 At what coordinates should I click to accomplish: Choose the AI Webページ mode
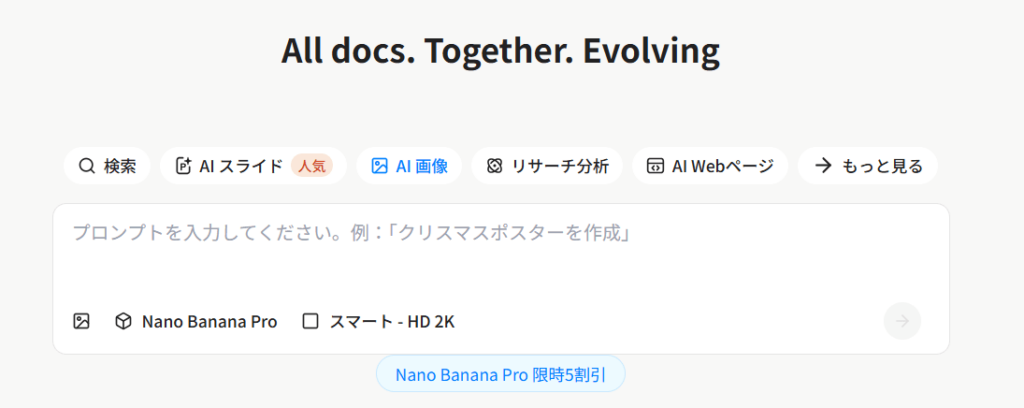[x=722, y=166]
